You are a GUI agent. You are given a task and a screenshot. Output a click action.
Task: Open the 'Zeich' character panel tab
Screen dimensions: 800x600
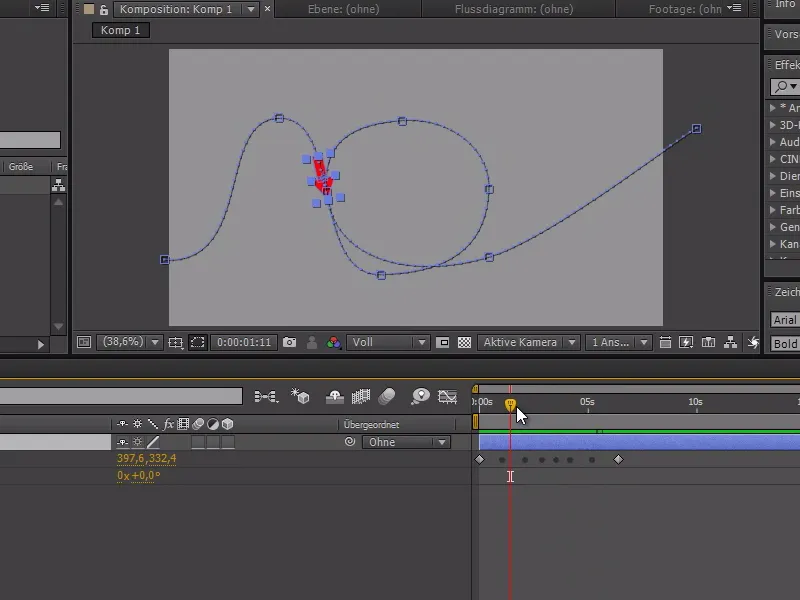click(x=787, y=292)
